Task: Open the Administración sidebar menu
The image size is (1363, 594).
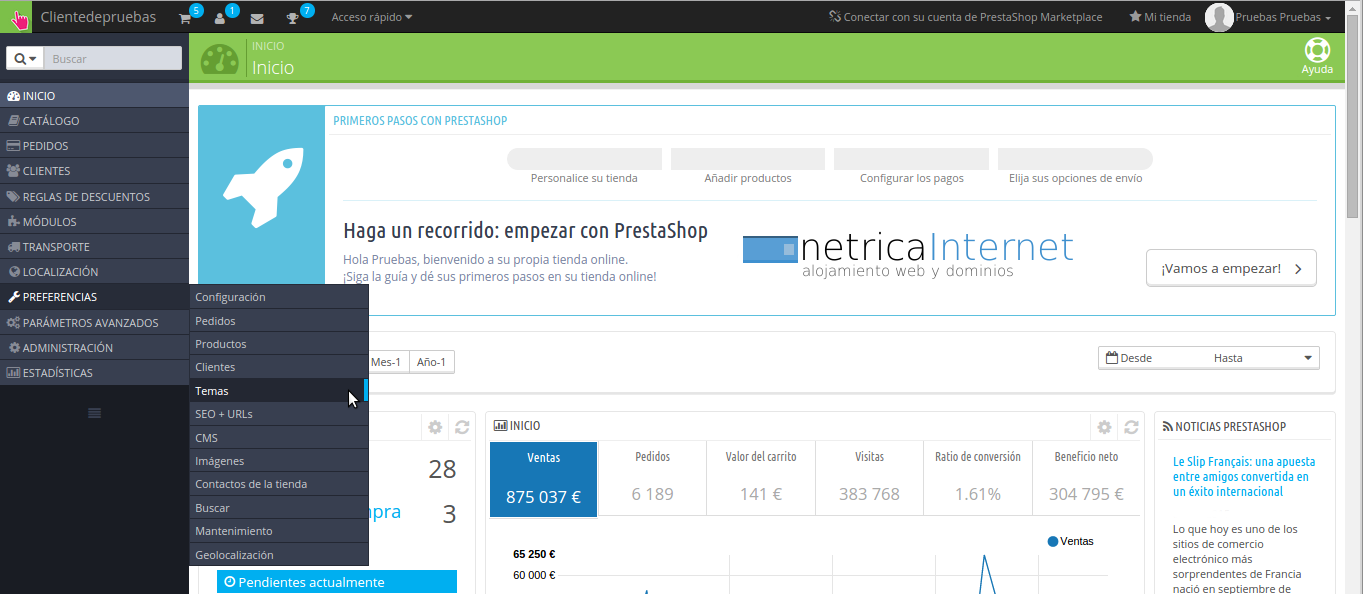Action: [x=94, y=348]
